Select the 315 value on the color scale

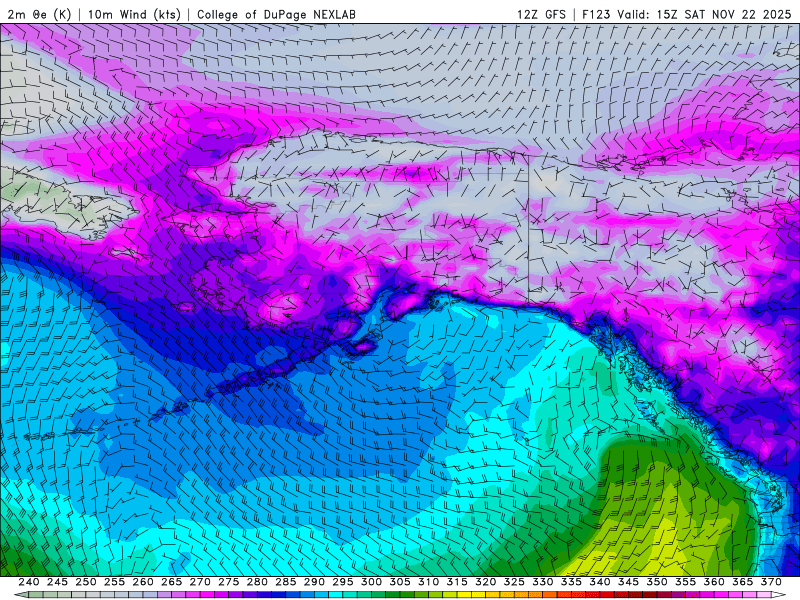[x=457, y=582]
